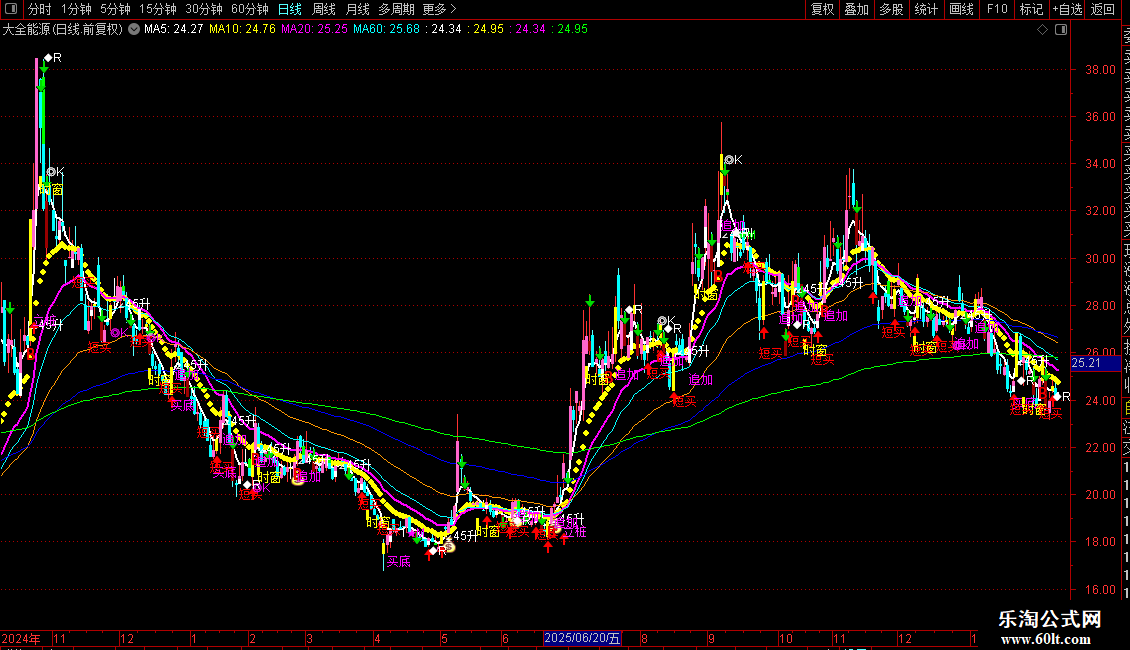
Task: Click the 叠加 overlay button
Action: (856, 10)
